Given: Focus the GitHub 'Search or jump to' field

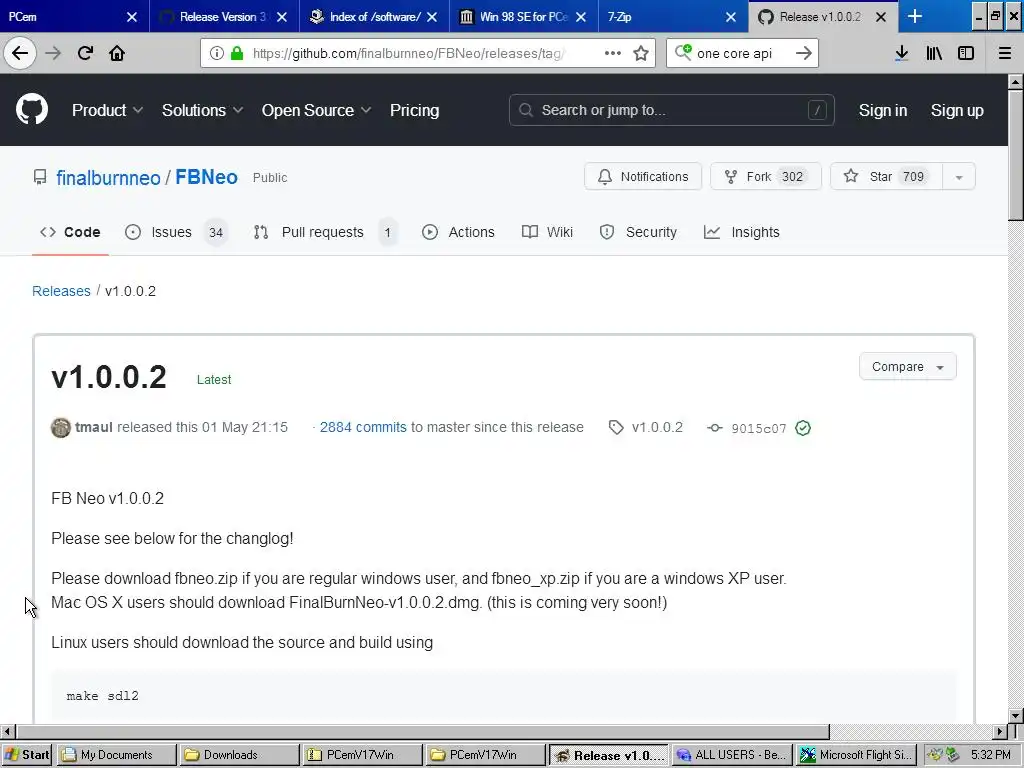Looking at the screenshot, I should click(x=671, y=110).
